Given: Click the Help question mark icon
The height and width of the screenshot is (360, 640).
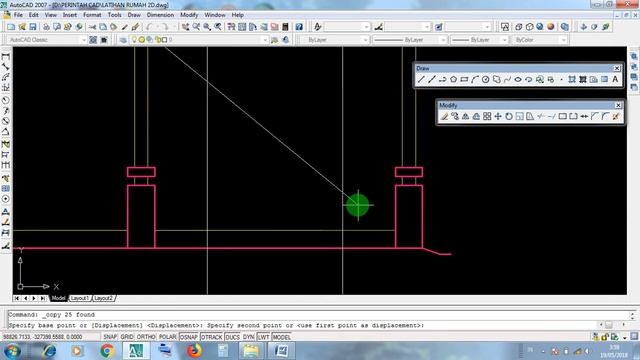Looking at the screenshot, I should 299,27.
